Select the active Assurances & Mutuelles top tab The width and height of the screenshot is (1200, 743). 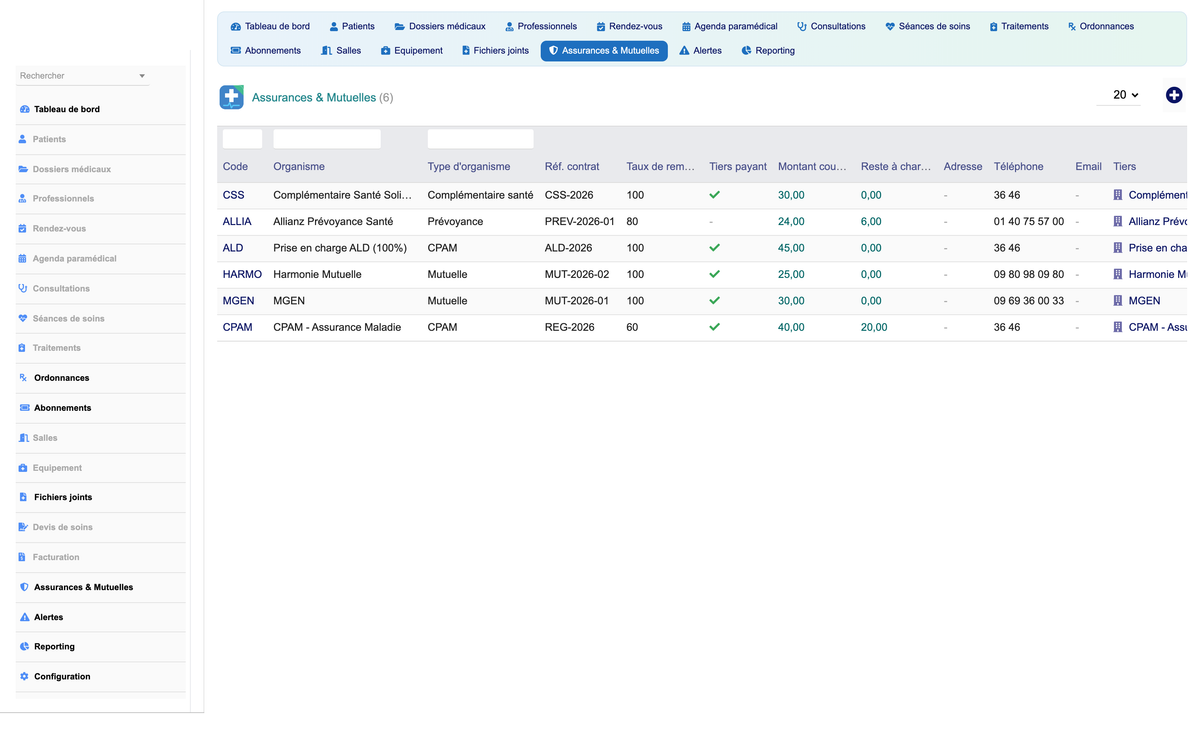pyautogui.click(x=604, y=50)
